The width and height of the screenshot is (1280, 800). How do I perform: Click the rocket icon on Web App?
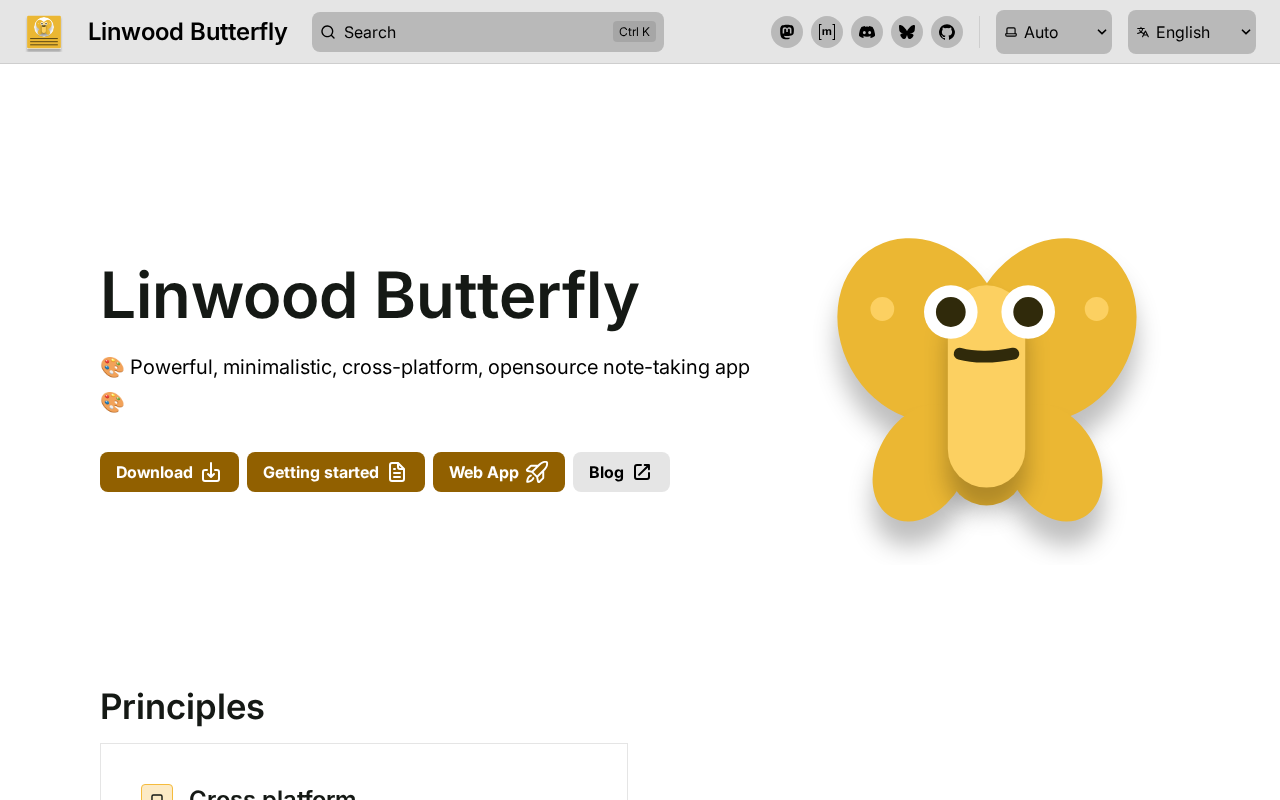(537, 472)
